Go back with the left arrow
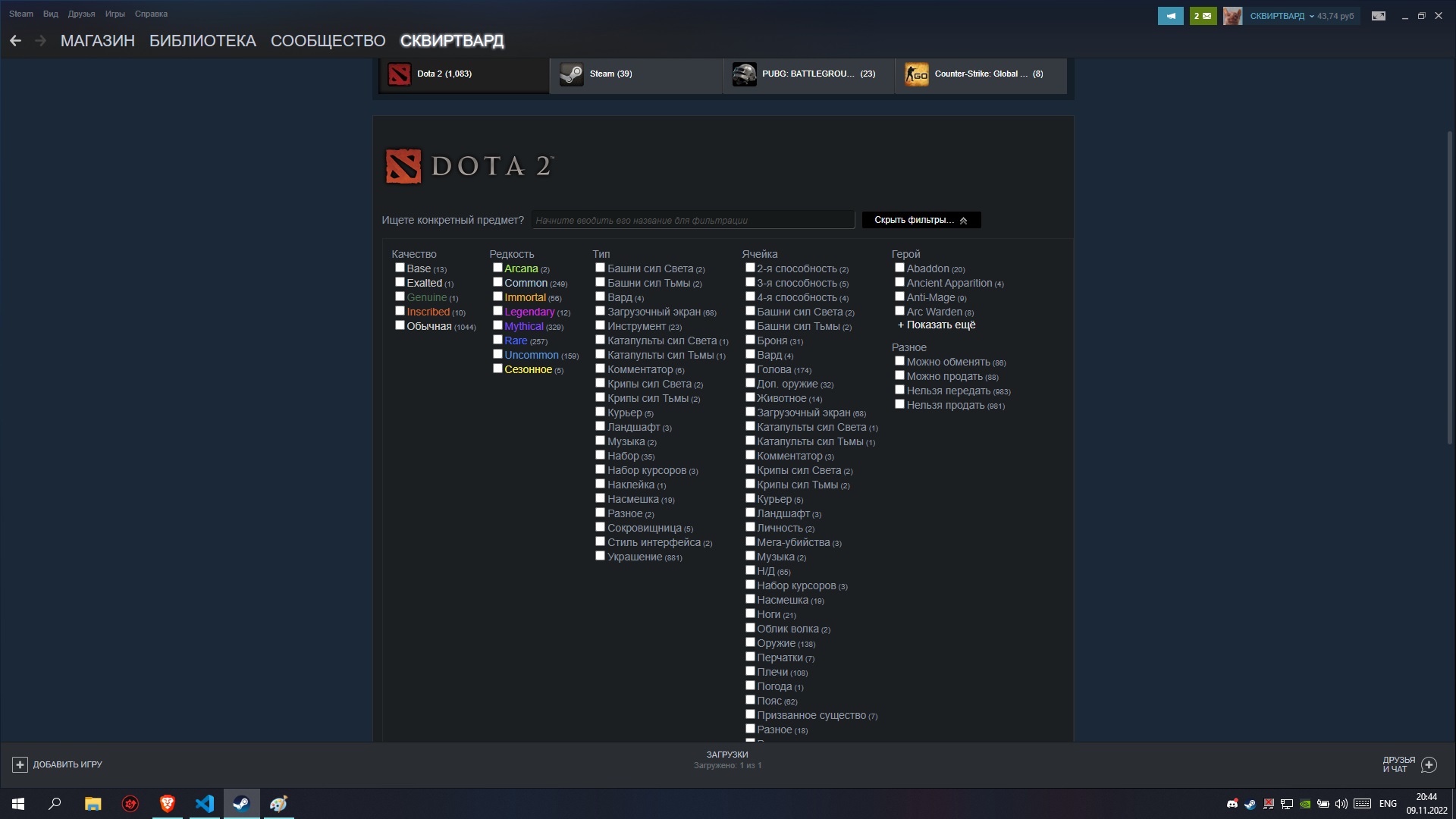The width and height of the screenshot is (1456, 819). tap(15, 41)
